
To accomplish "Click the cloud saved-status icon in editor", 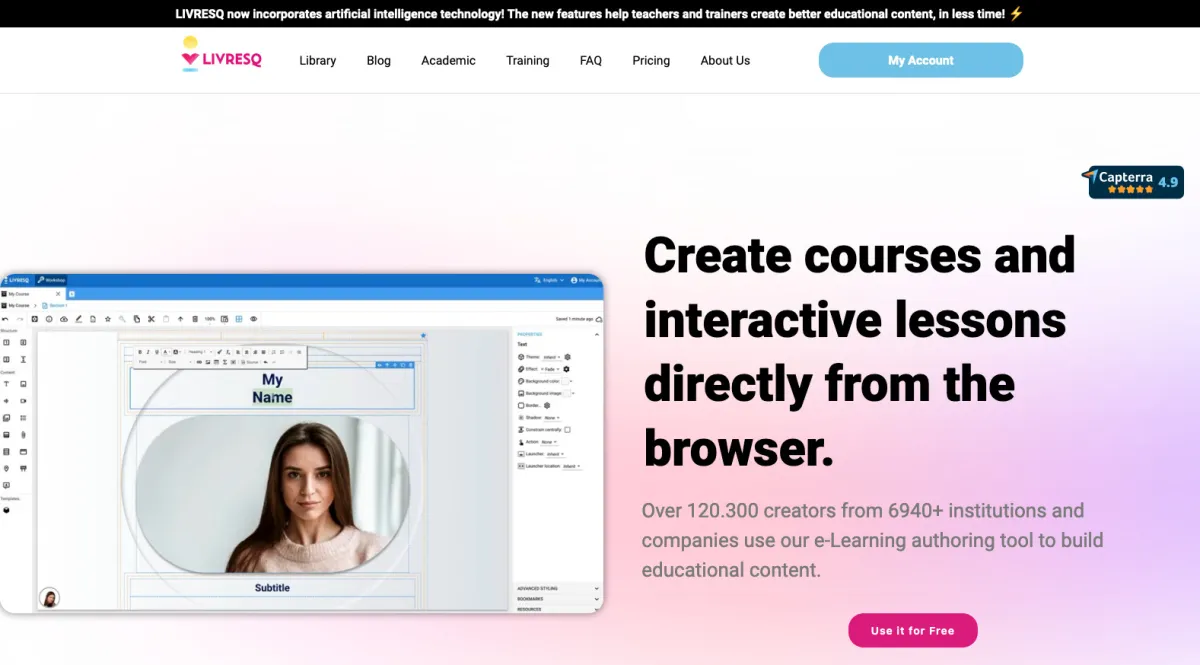I will [599, 319].
